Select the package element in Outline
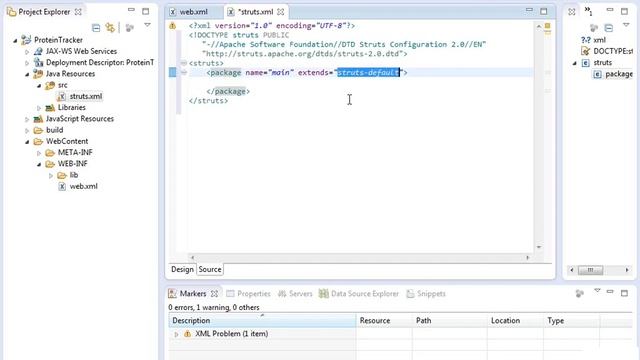This screenshot has height=360, width=640. 619,74
